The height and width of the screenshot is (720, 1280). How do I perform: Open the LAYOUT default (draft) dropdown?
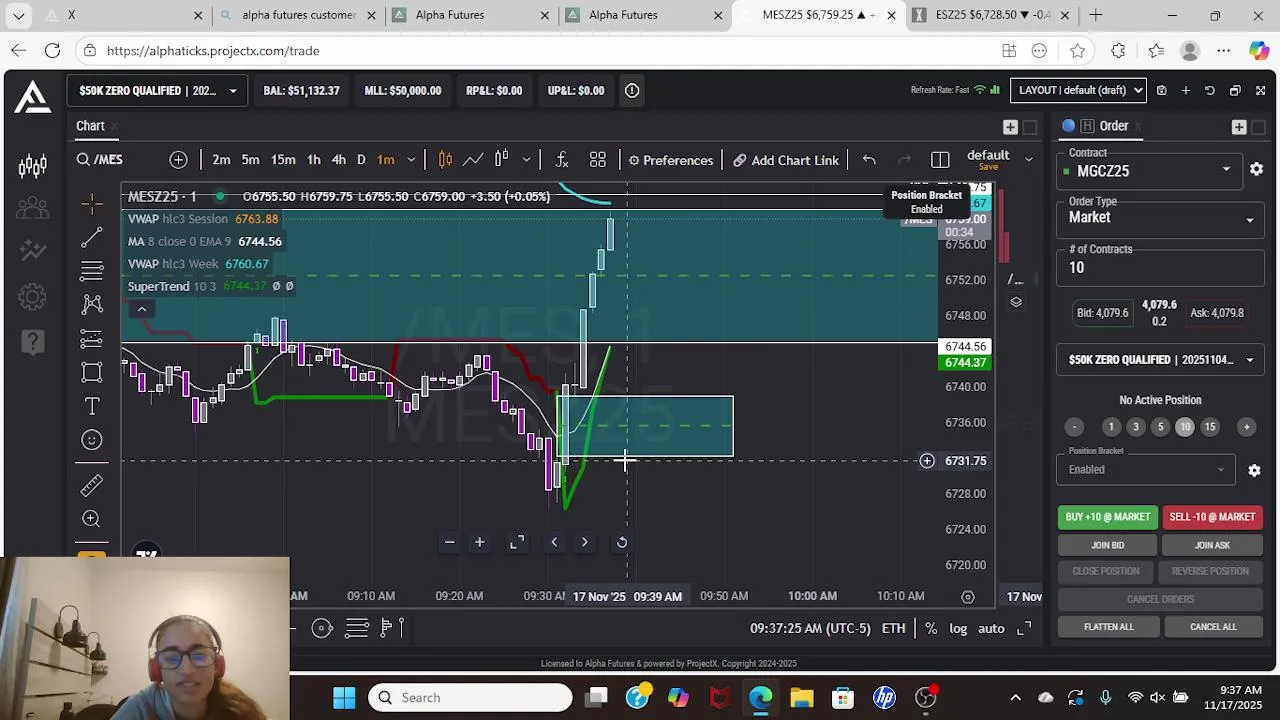tap(1078, 90)
